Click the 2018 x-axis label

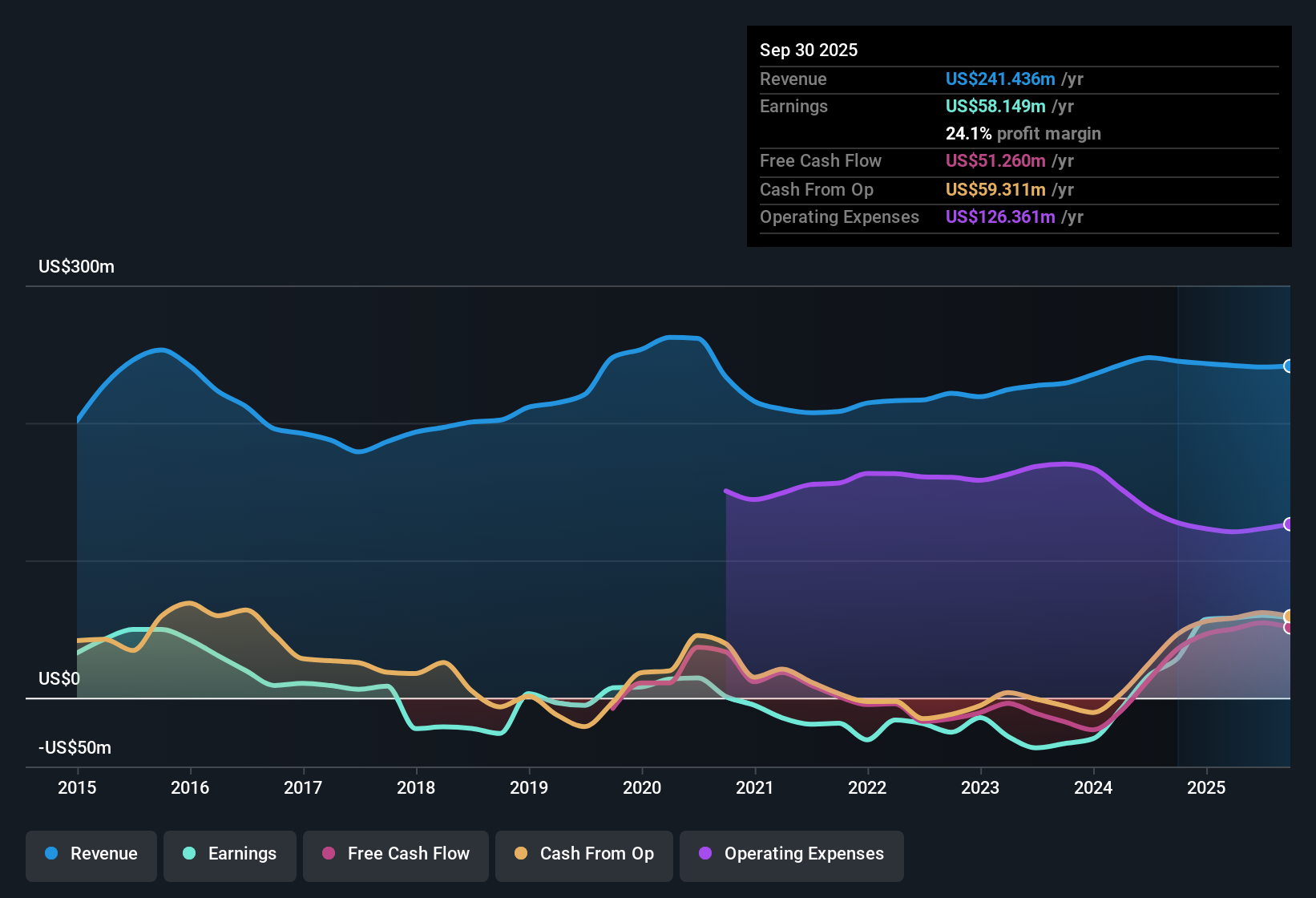point(416,787)
